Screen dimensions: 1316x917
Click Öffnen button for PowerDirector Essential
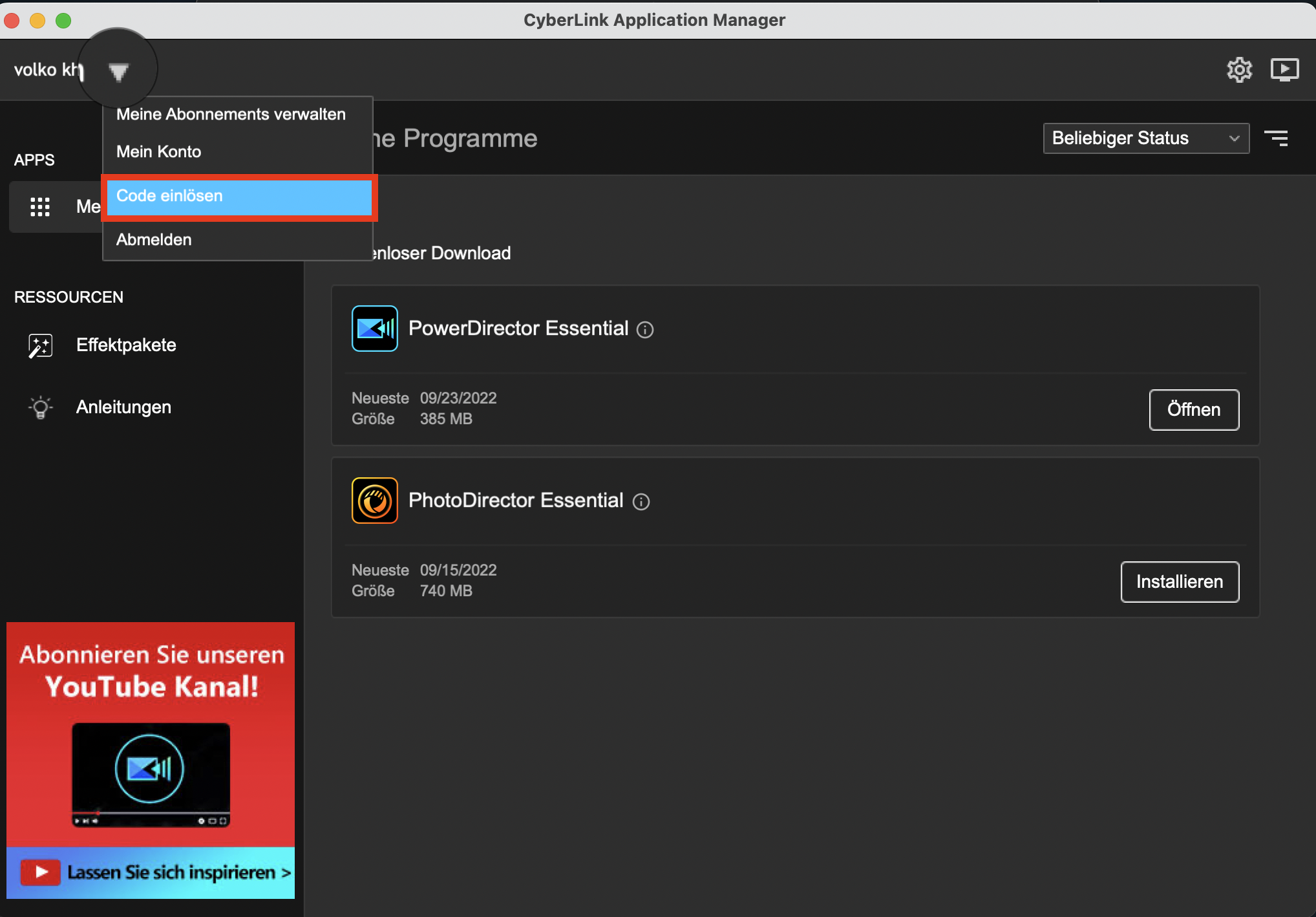[x=1194, y=410]
